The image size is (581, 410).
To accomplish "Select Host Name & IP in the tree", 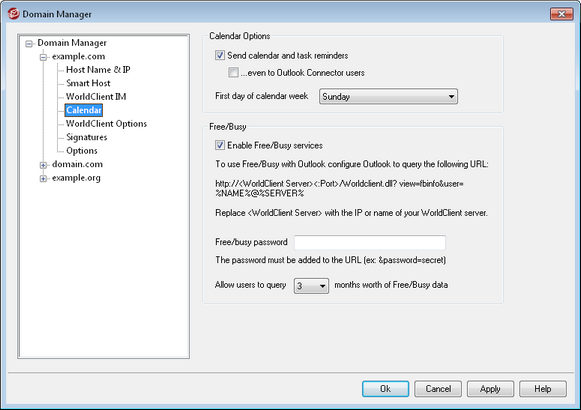I will point(98,70).
